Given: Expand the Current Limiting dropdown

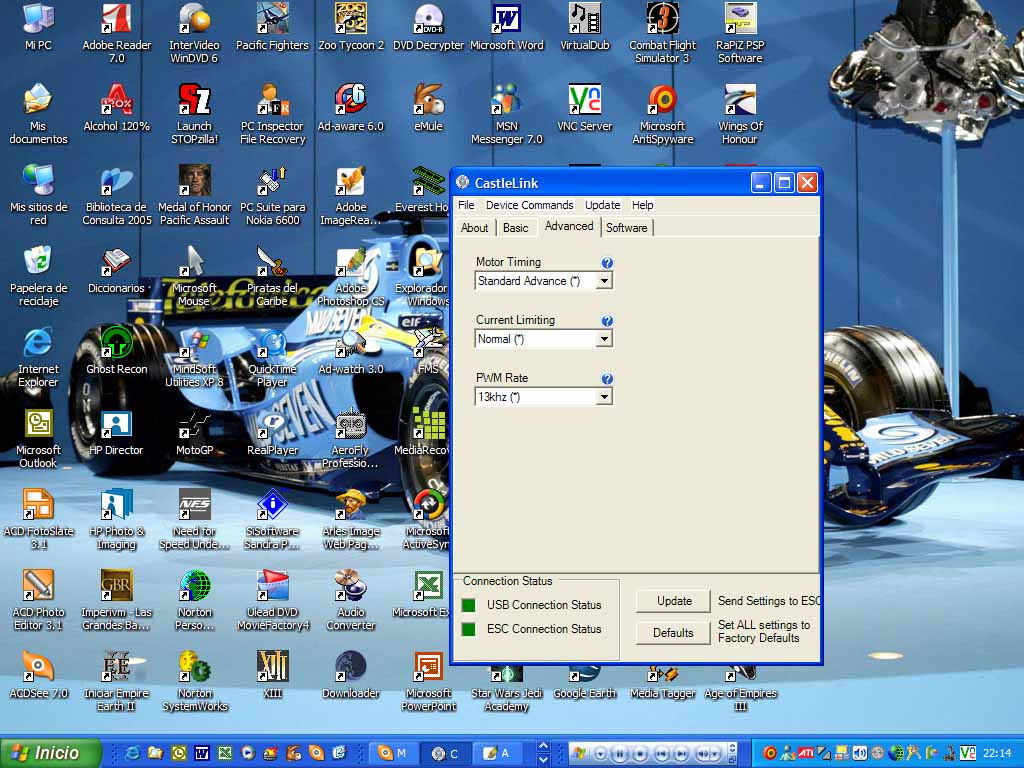Looking at the screenshot, I should click(x=603, y=340).
